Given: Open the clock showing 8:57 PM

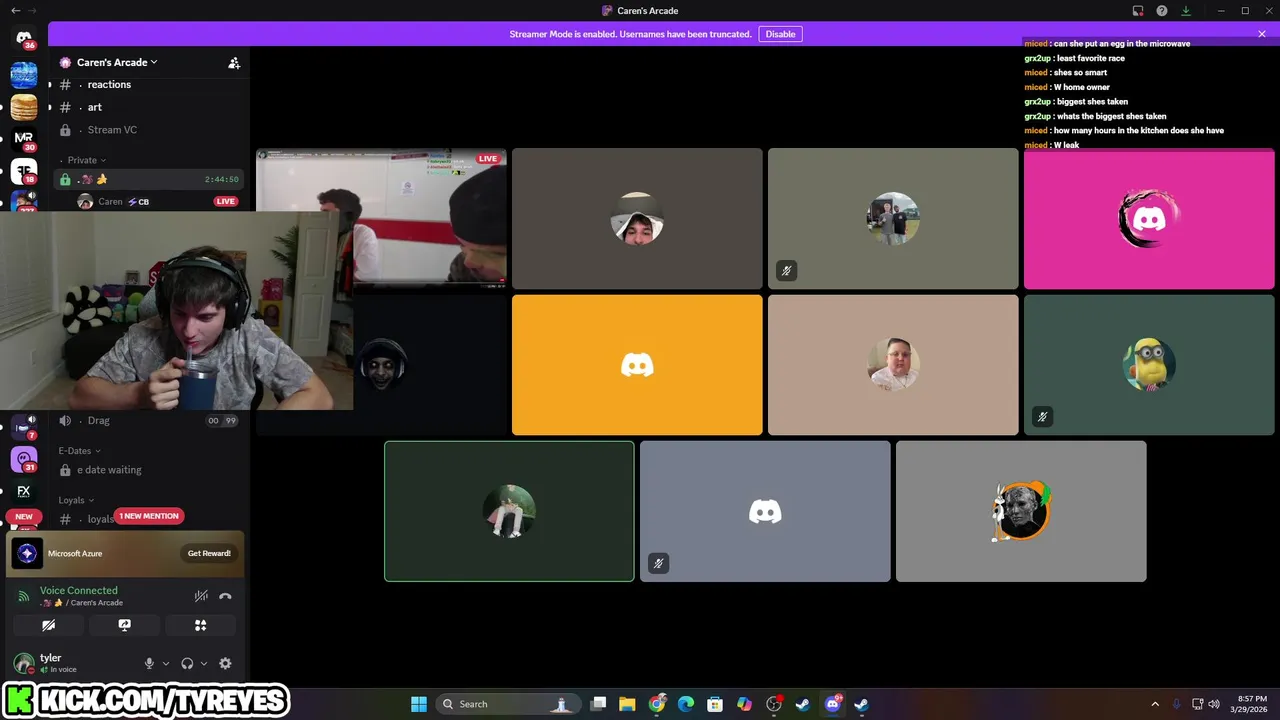Looking at the screenshot, I should [x=1251, y=704].
